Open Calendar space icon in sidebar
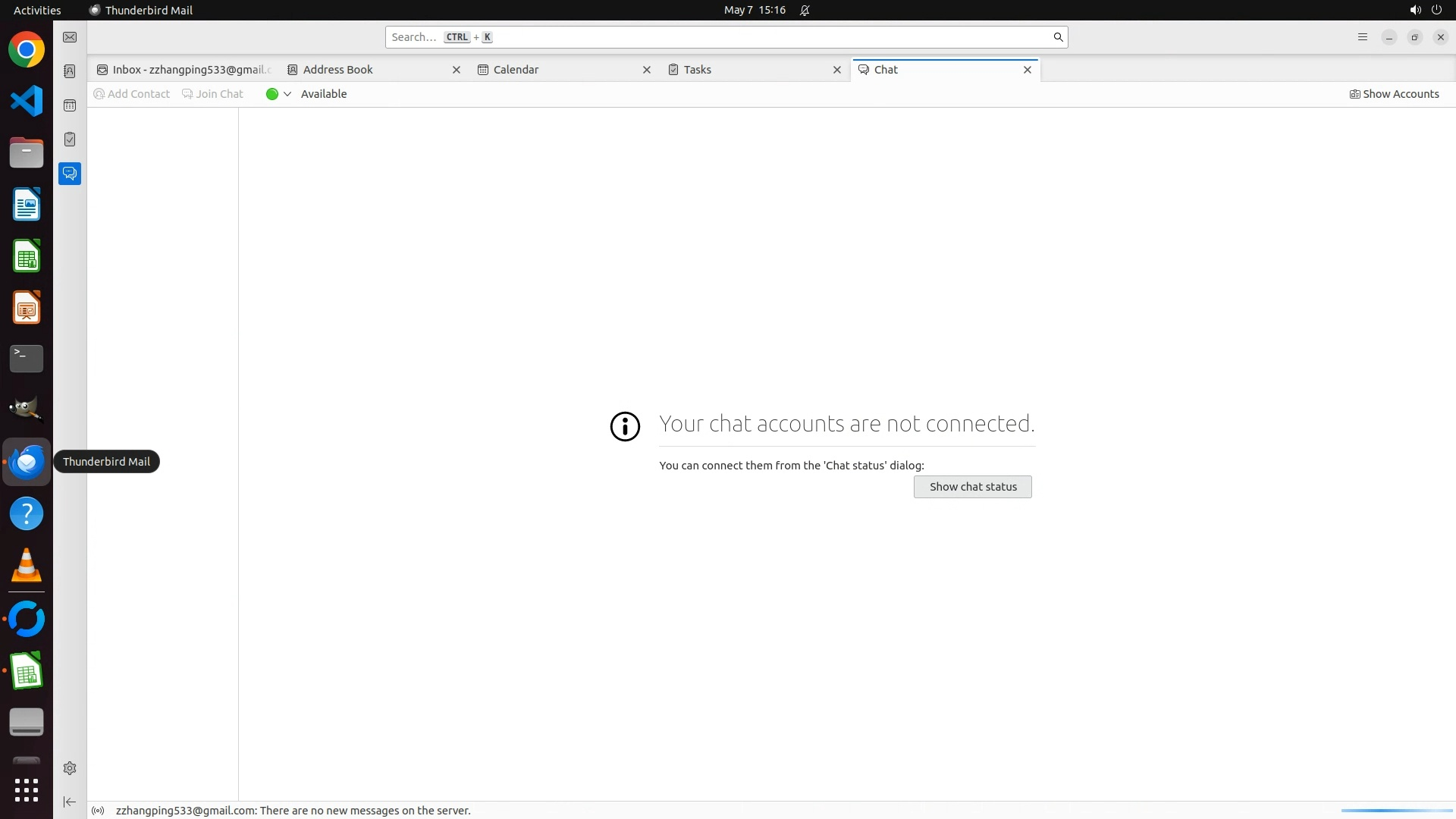The width and height of the screenshot is (1456, 819). pos(70,105)
